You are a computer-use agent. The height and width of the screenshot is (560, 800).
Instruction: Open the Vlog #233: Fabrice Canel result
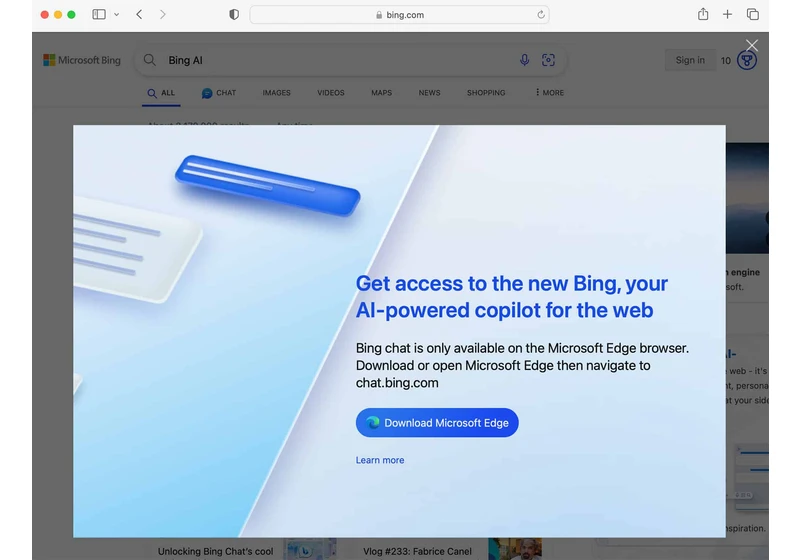coord(417,551)
